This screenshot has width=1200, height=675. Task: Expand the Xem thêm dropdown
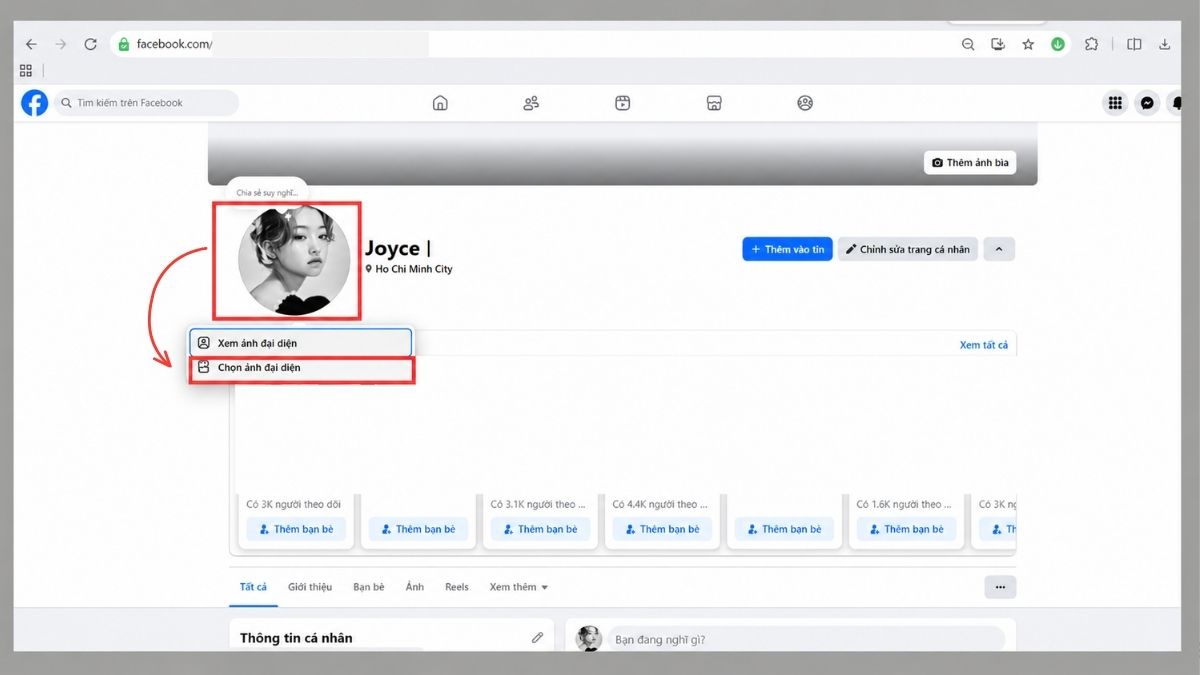[519, 587]
